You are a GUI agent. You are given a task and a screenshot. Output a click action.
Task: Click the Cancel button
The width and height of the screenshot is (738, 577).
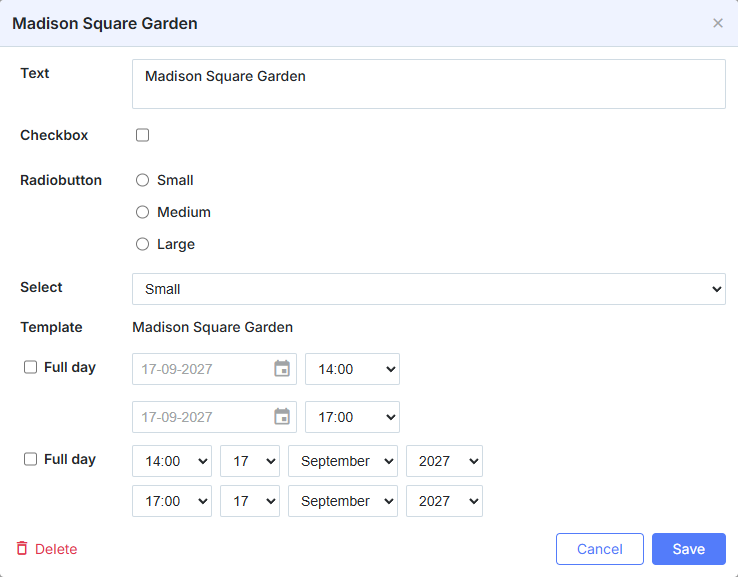tap(600, 549)
